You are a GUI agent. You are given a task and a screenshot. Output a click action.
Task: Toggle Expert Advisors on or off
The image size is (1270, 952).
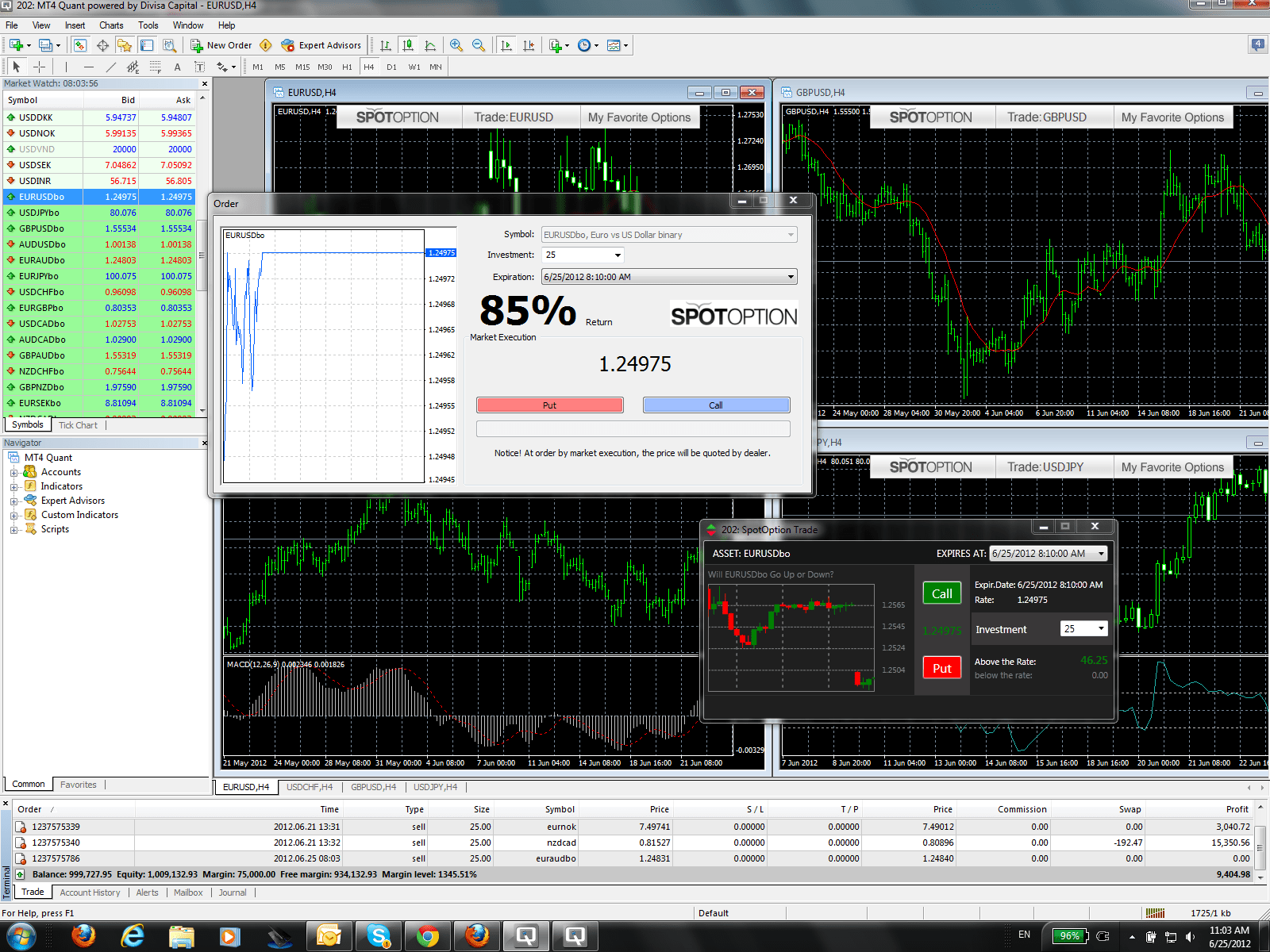pyautogui.click(x=287, y=45)
